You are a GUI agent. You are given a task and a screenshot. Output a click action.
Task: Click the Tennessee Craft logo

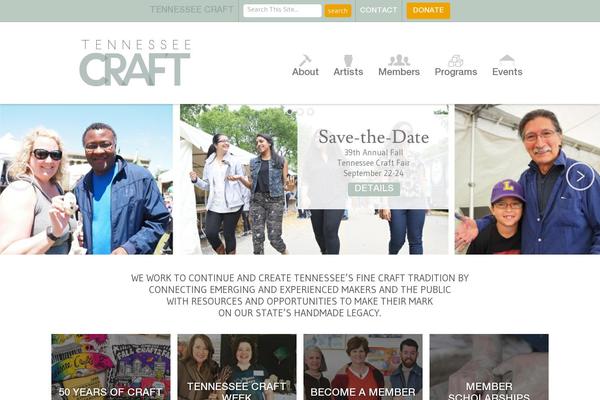tap(135, 63)
